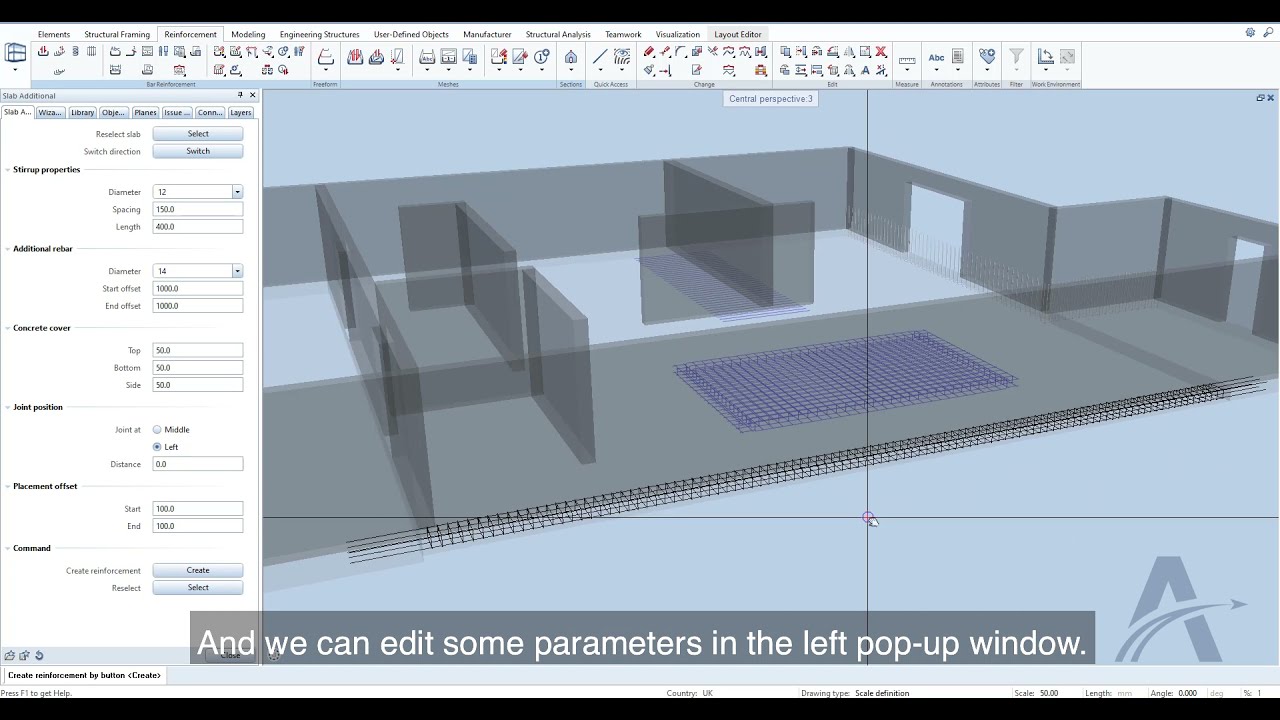
Task: Open the Structural Analysis ribbon tab
Action: pyautogui.click(x=558, y=34)
